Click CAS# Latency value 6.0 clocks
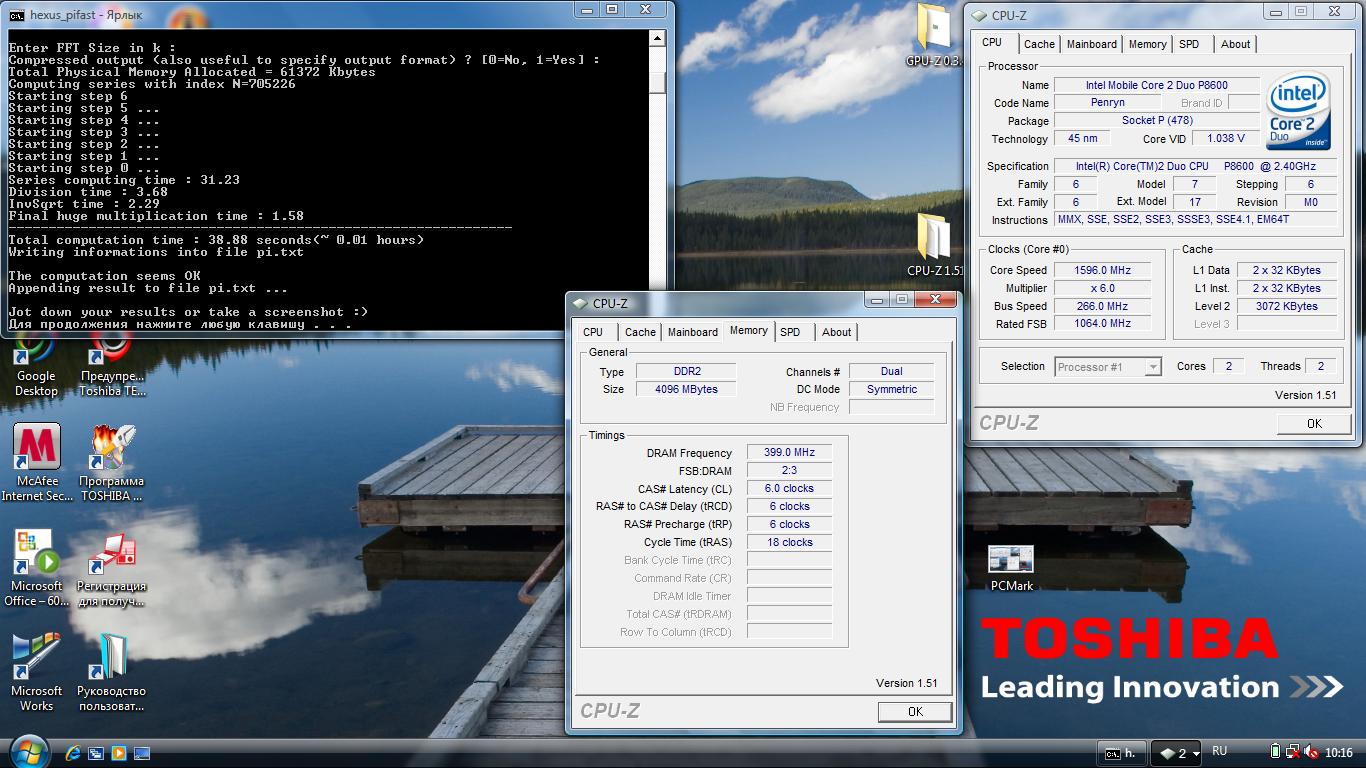This screenshot has width=1366, height=768. point(789,489)
